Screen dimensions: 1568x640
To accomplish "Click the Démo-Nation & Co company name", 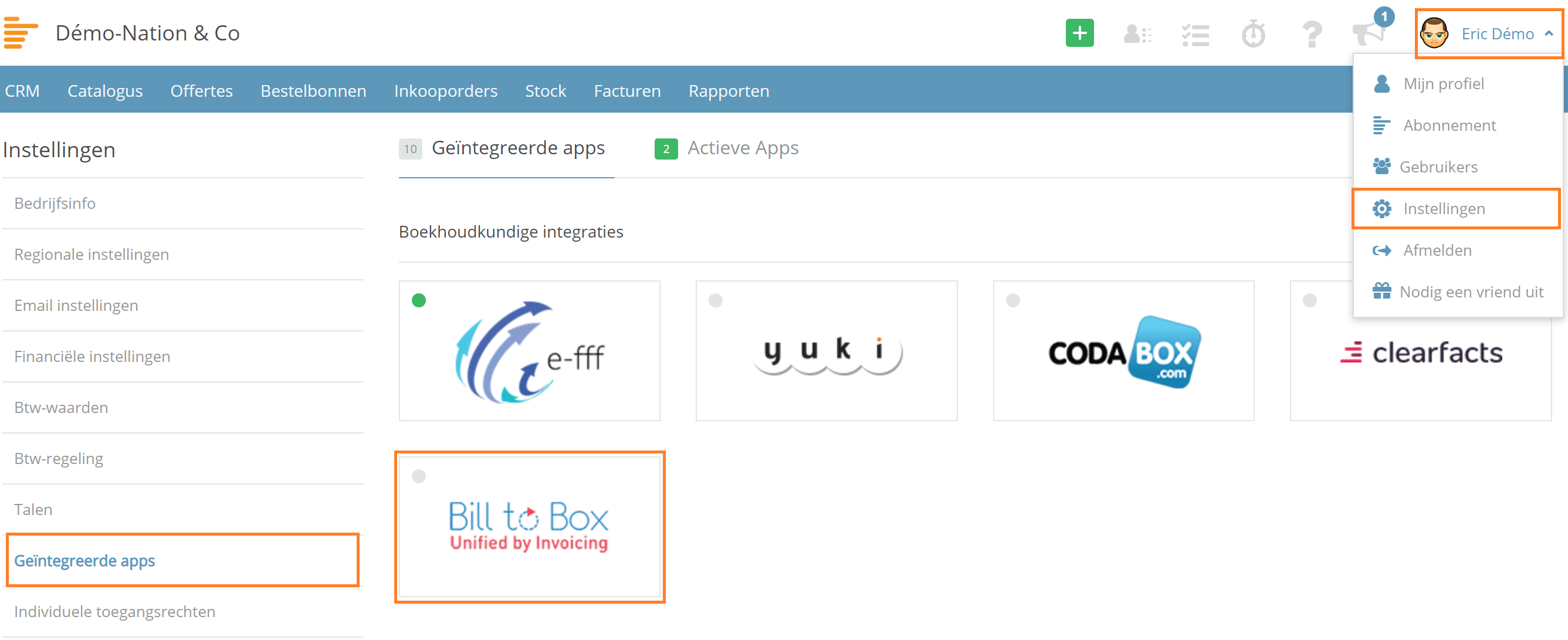I will pos(147,33).
